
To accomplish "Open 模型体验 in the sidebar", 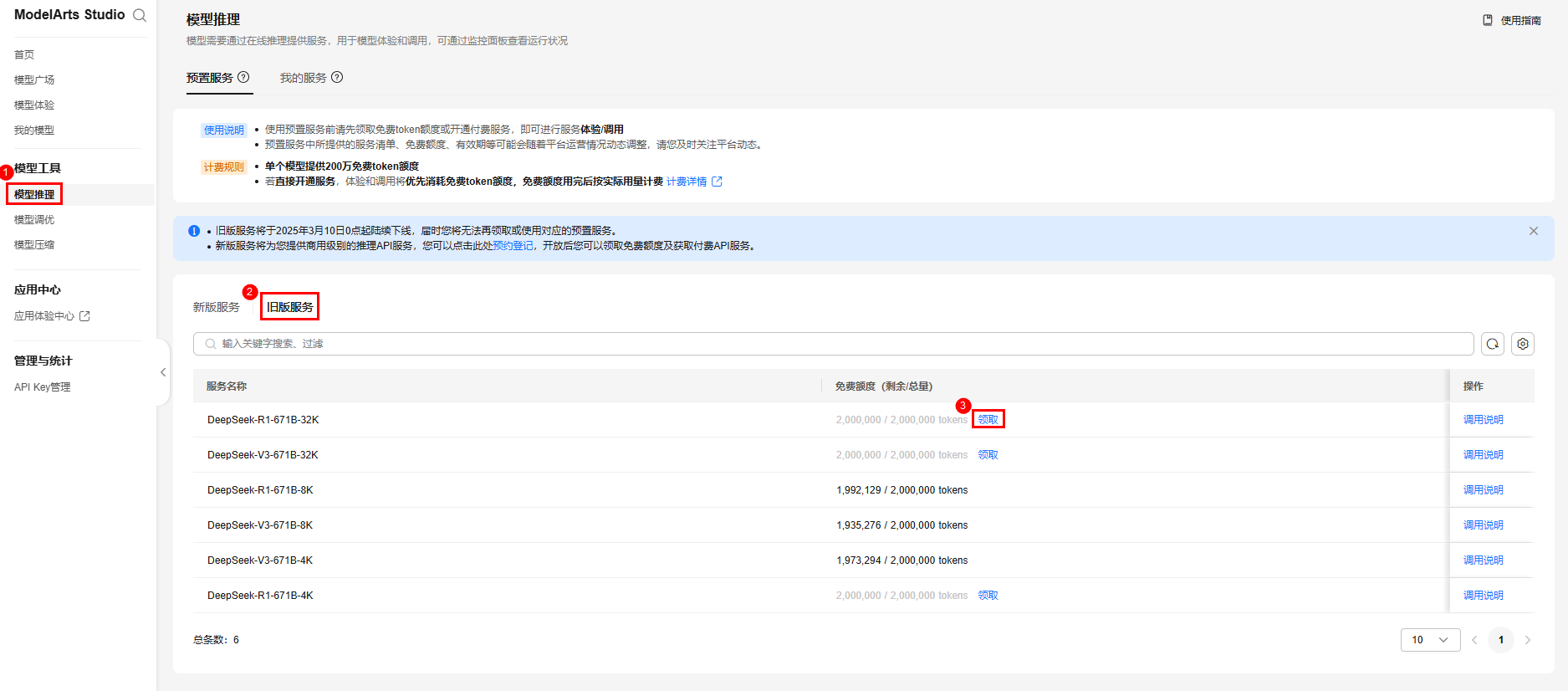I will pos(34,105).
